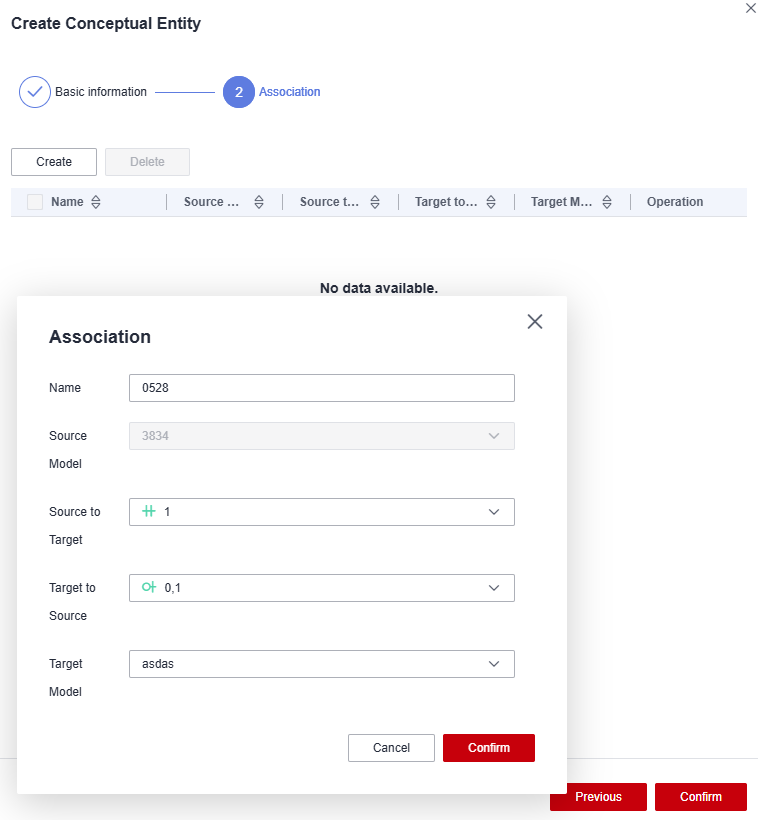Click the Operation column header
Image resolution: width=758 pixels, height=820 pixels.
[x=675, y=202]
